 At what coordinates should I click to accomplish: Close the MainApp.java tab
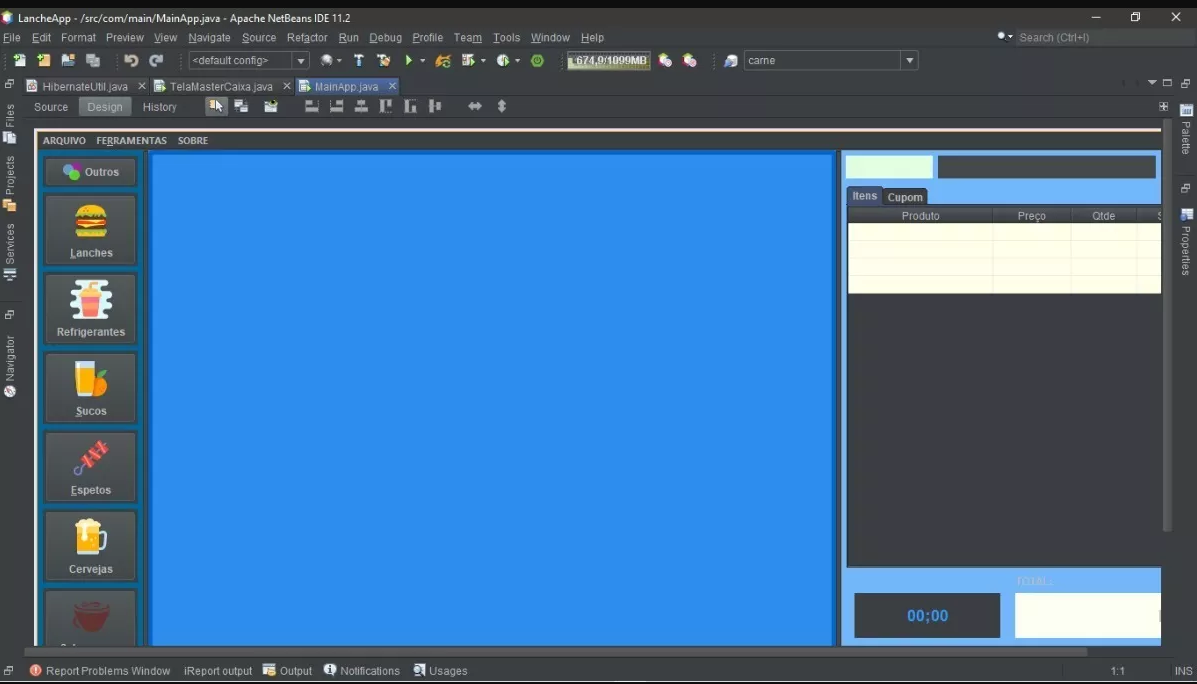[x=392, y=86]
